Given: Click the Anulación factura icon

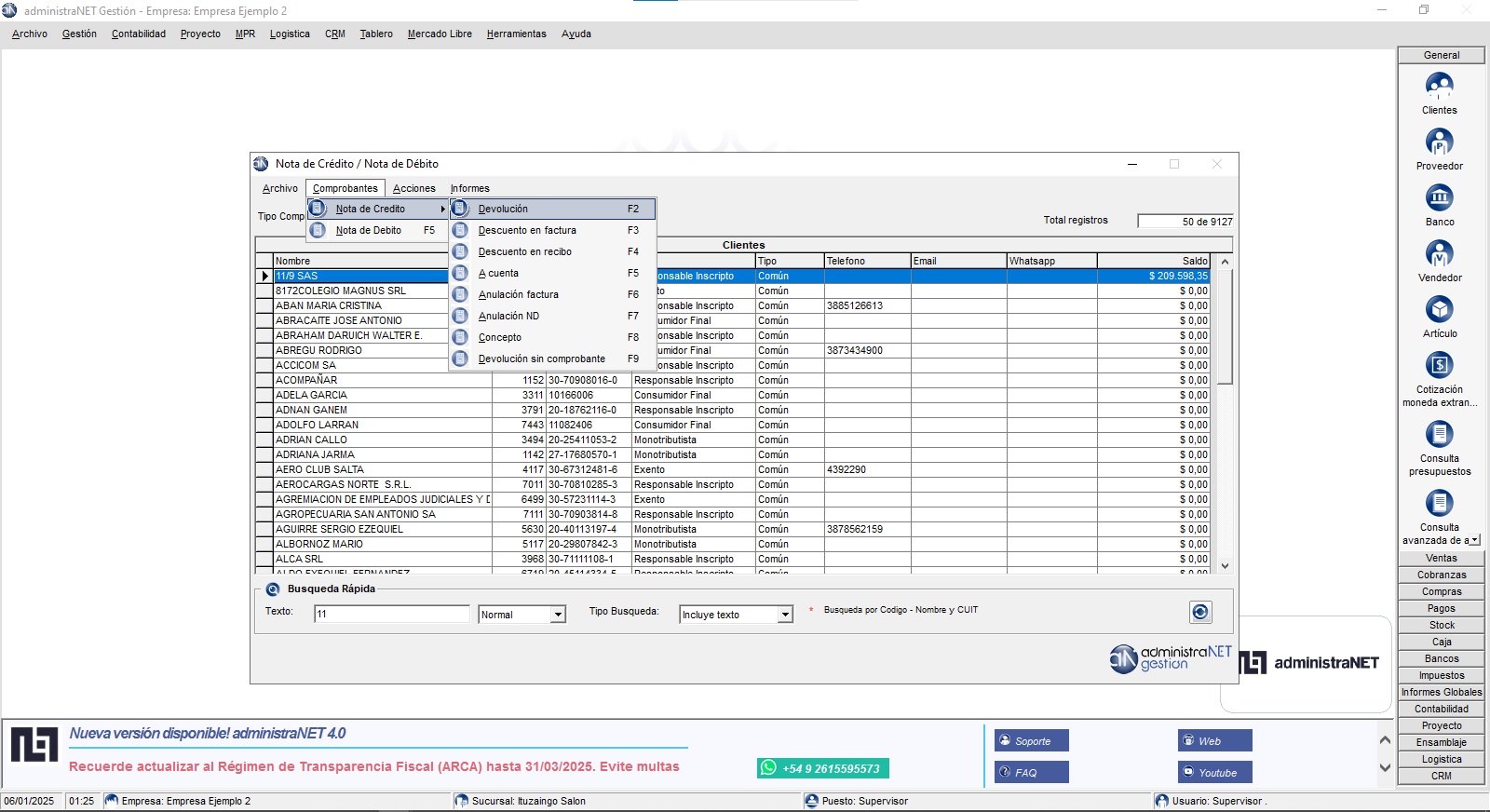Looking at the screenshot, I should pyautogui.click(x=460, y=294).
